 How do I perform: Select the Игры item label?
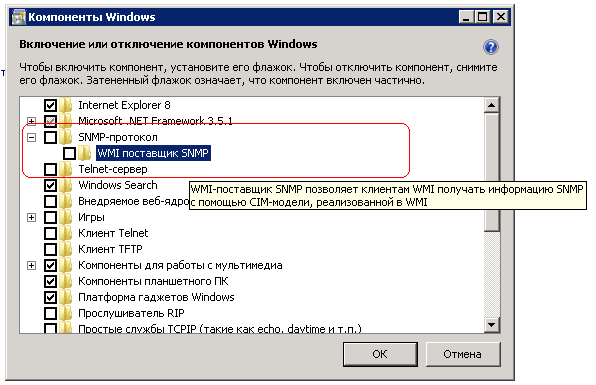click(91, 217)
